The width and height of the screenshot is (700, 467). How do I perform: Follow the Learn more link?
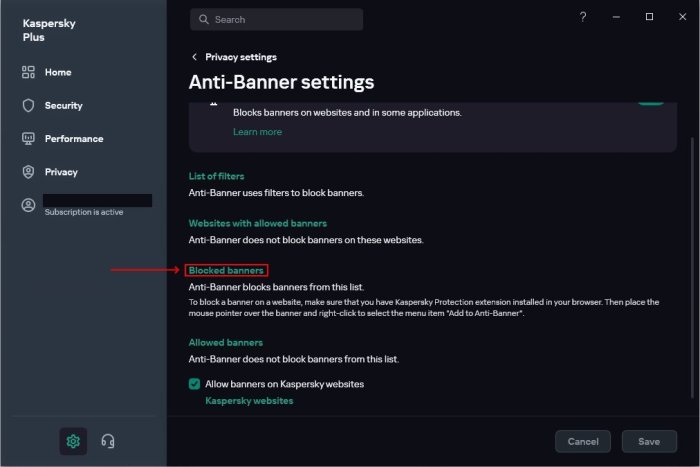click(257, 132)
